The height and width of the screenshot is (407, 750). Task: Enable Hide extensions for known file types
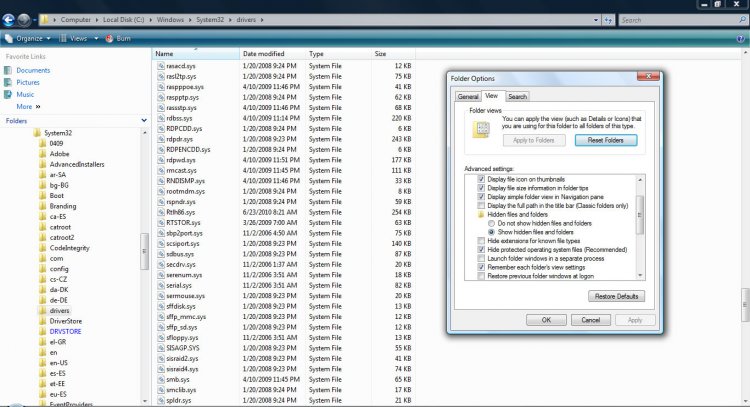[x=481, y=241]
